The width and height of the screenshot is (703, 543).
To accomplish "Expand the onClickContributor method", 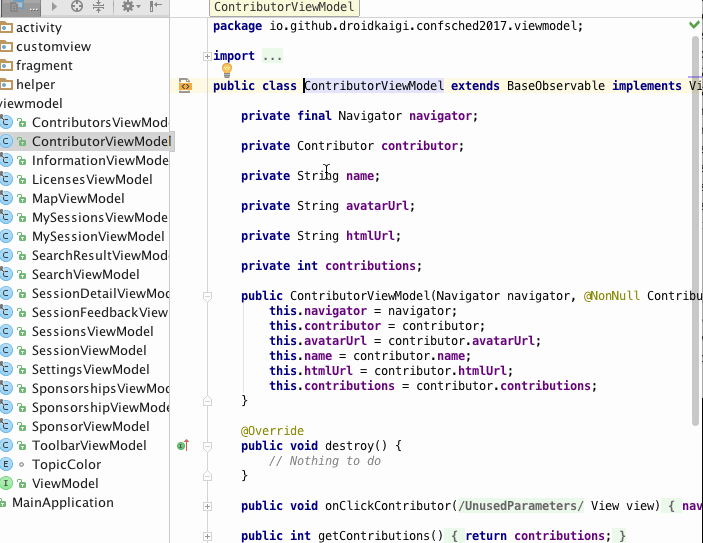I will click(x=207, y=506).
